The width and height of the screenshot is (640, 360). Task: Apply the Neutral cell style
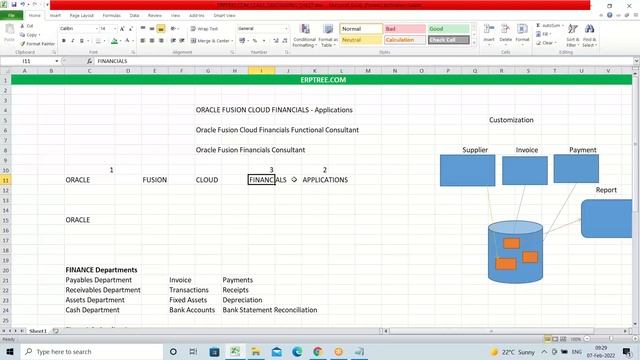(361, 40)
